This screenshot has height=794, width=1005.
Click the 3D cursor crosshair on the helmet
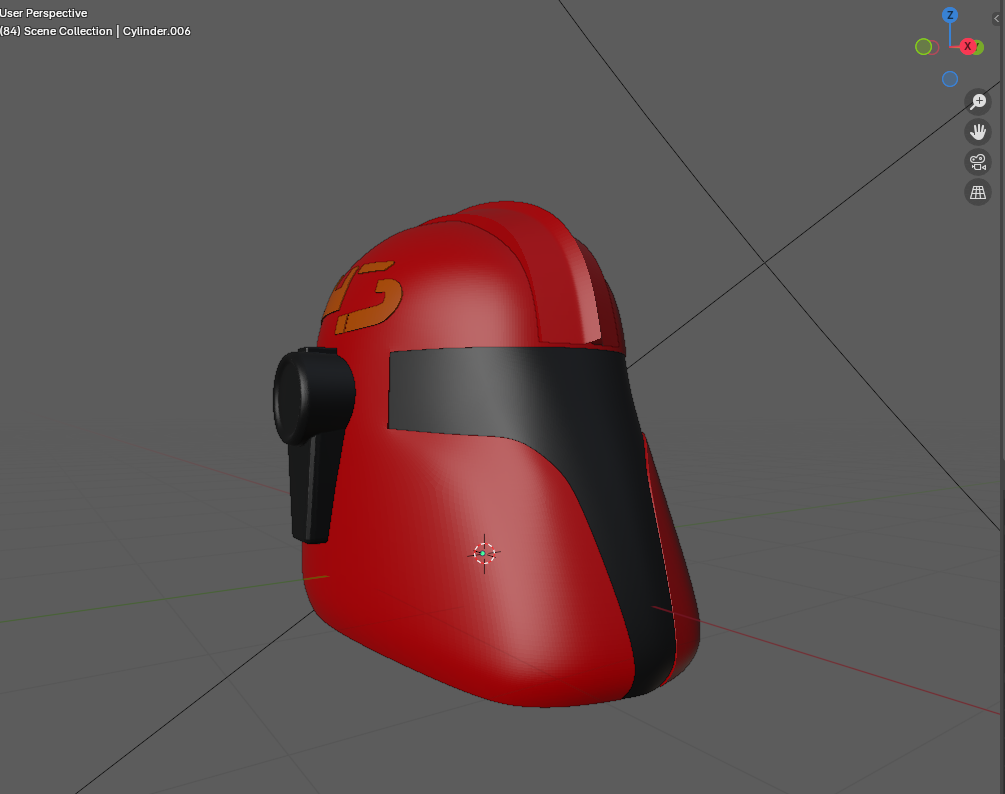tap(484, 553)
